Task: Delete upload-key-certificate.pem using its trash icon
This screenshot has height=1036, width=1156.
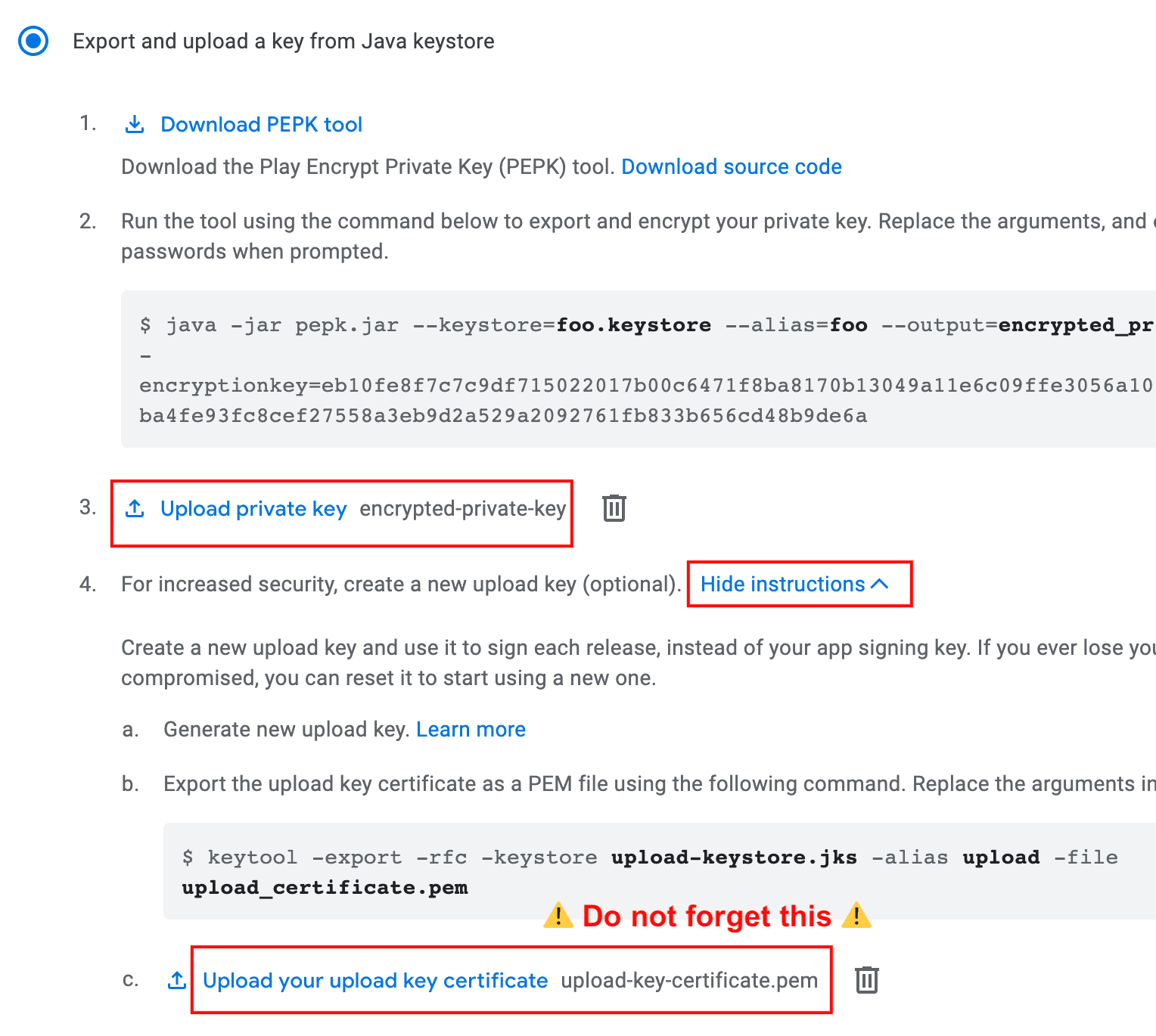Action: pos(866,980)
